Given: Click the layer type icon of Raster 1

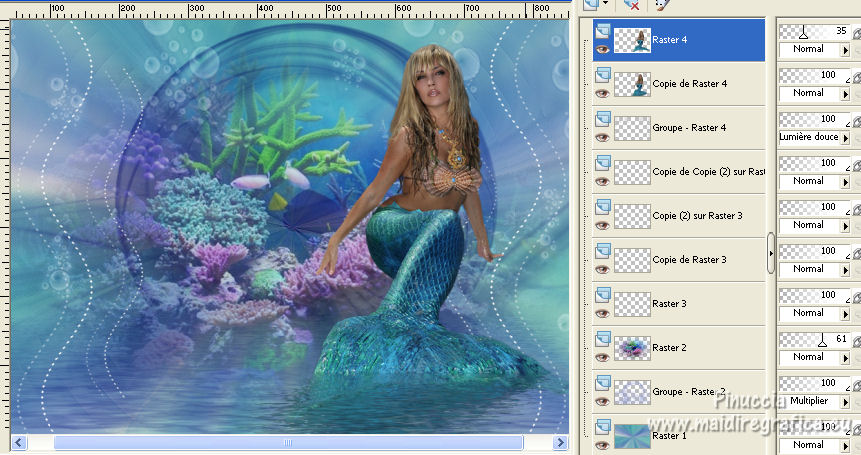Looking at the screenshot, I should 602,426.
